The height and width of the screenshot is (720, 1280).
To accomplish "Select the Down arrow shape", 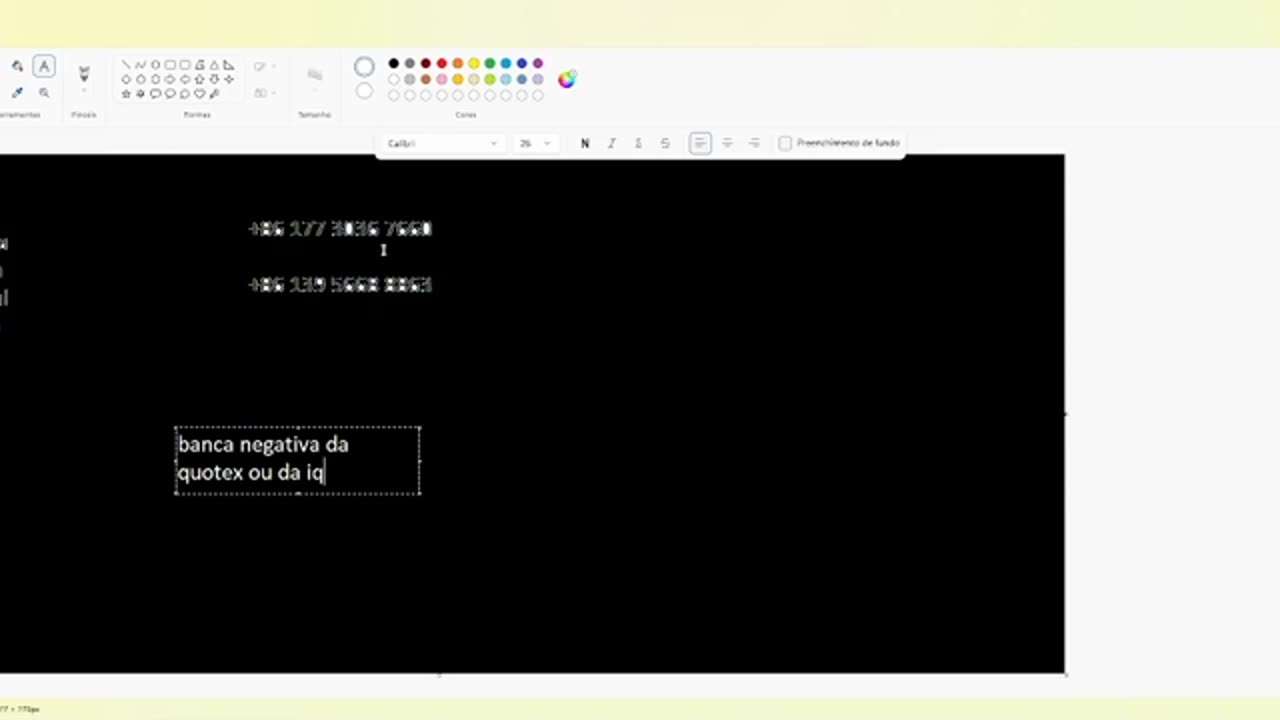I will pos(214,79).
